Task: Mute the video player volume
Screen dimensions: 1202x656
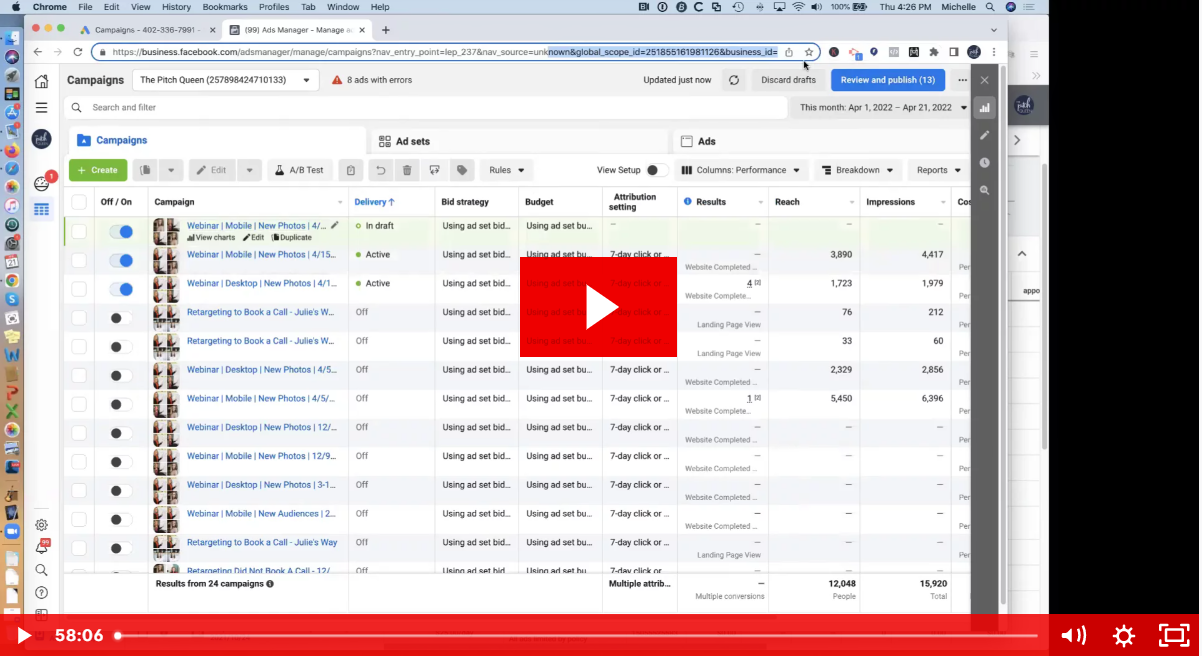Action: (x=1073, y=635)
